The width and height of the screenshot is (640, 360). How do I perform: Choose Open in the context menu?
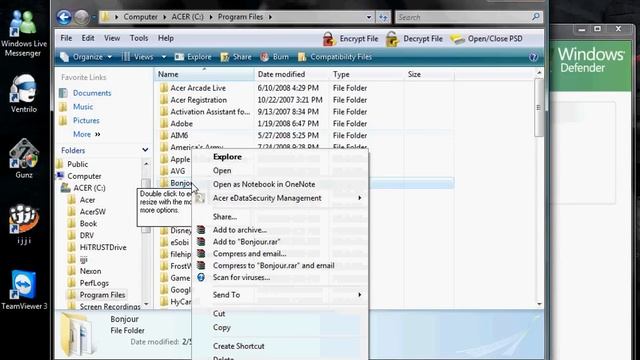pyautogui.click(x=222, y=171)
